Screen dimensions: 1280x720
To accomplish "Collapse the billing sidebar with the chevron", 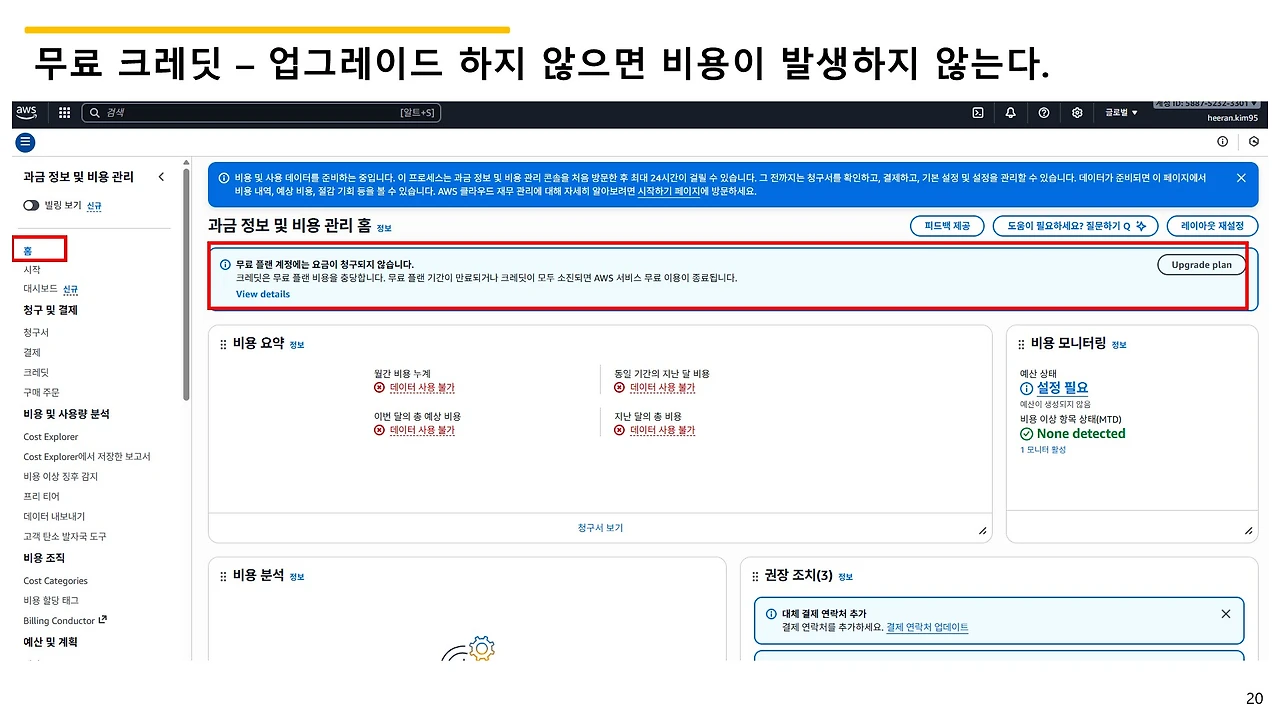I will tap(161, 175).
